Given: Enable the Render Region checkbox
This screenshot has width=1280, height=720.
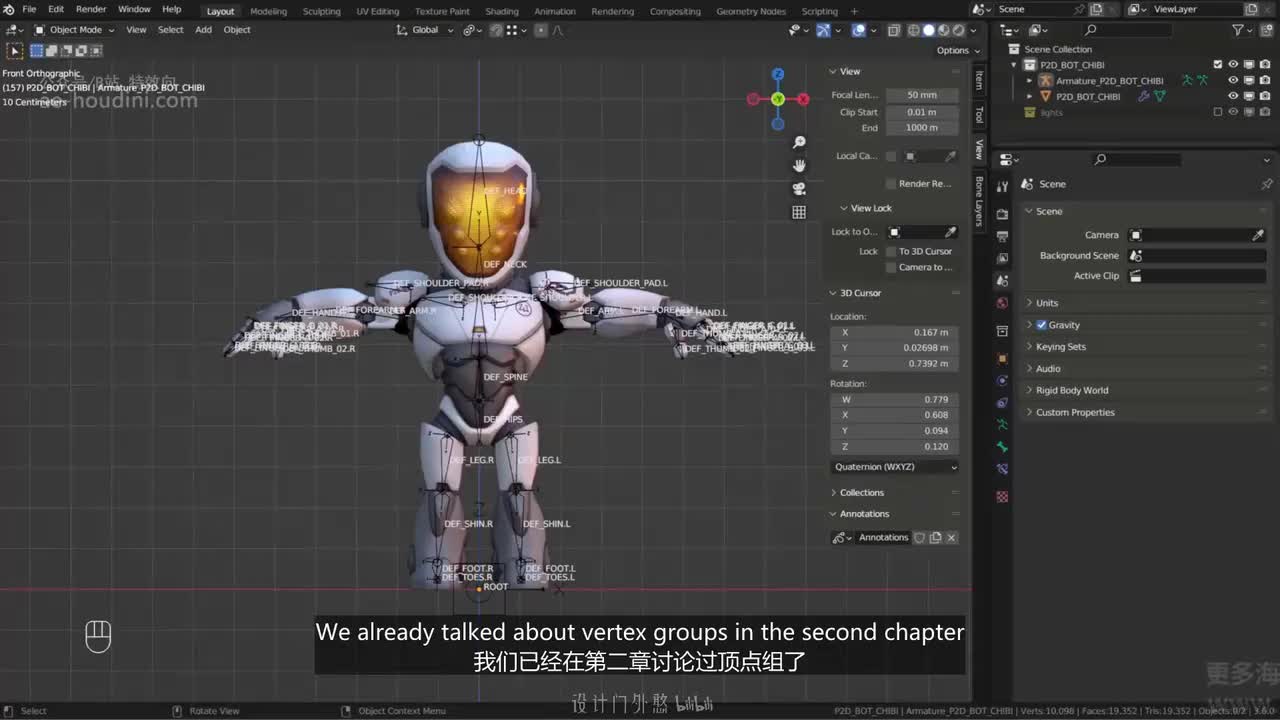Looking at the screenshot, I should [x=891, y=184].
